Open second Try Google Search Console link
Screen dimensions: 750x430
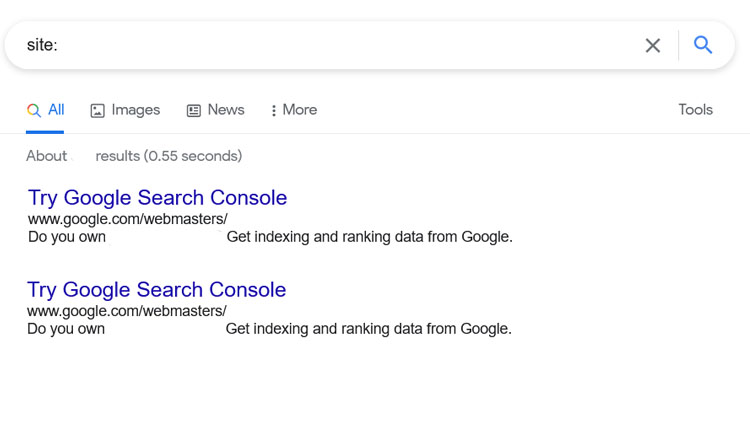156,289
